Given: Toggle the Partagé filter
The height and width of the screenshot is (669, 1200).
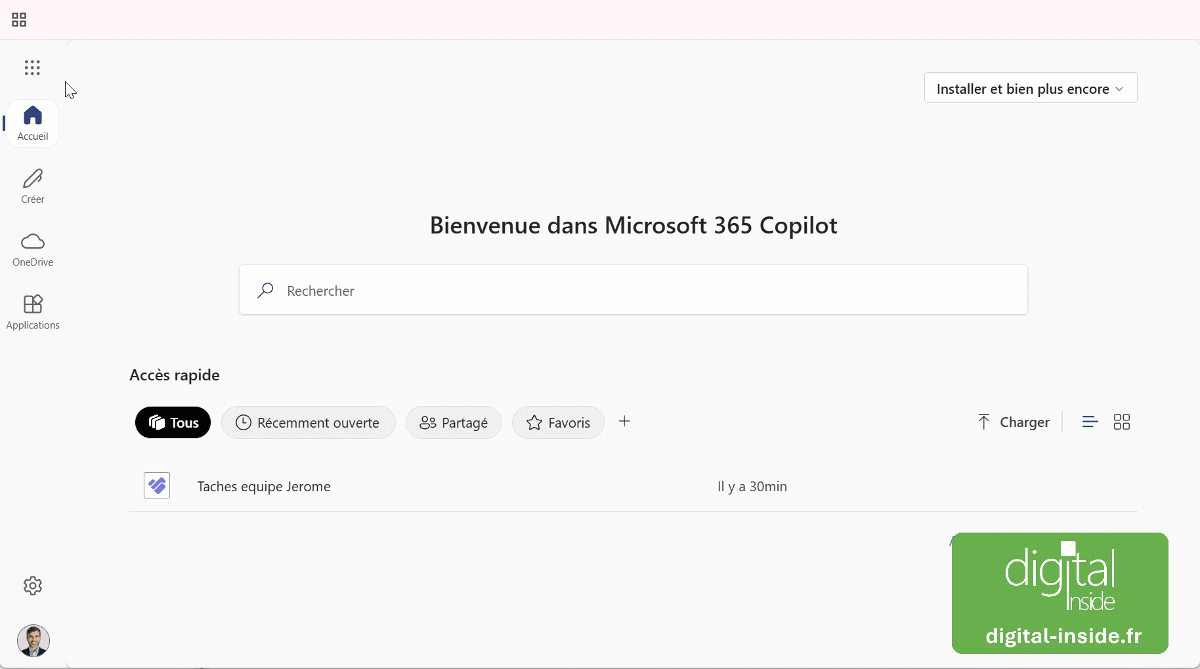Looking at the screenshot, I should [x=454, y=422].
